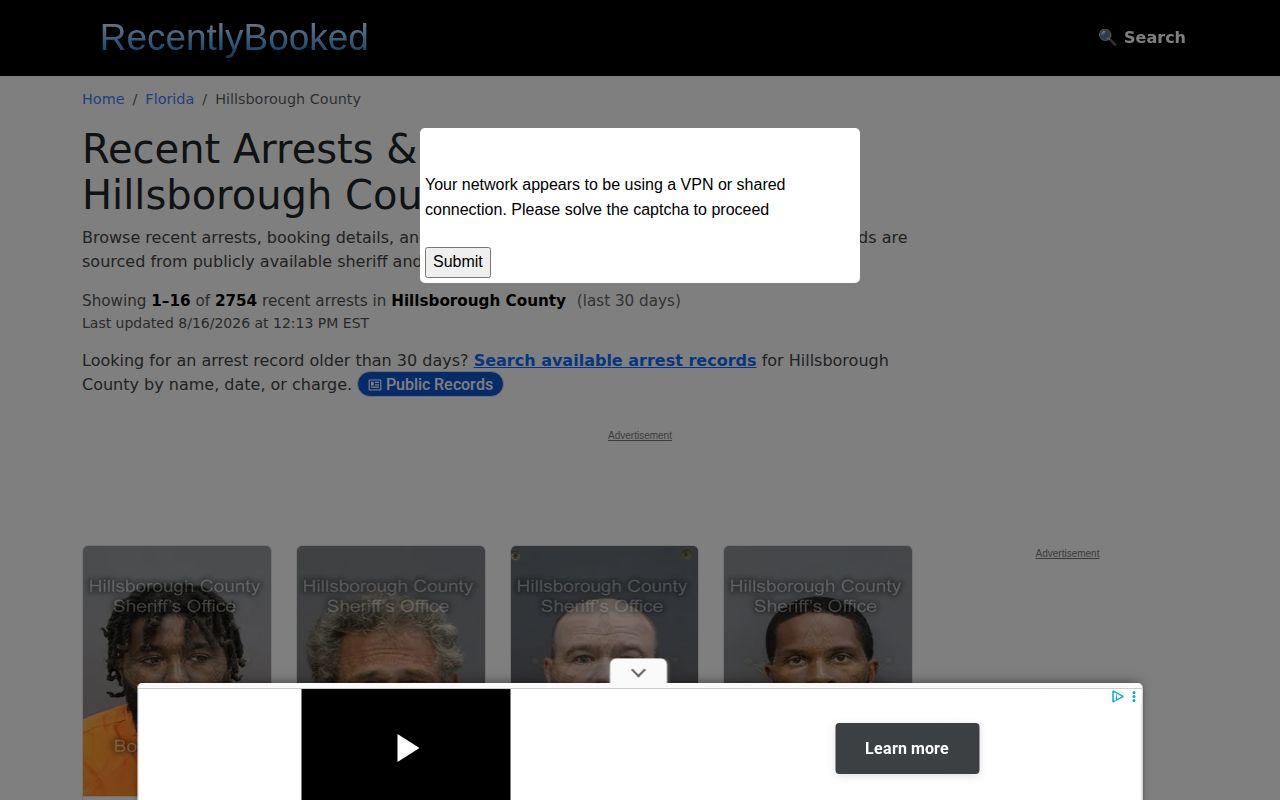Viewport: 1280px width, 800px height.
Task: Go to Home breadcrumb
Action: click(x=103, y=99)
